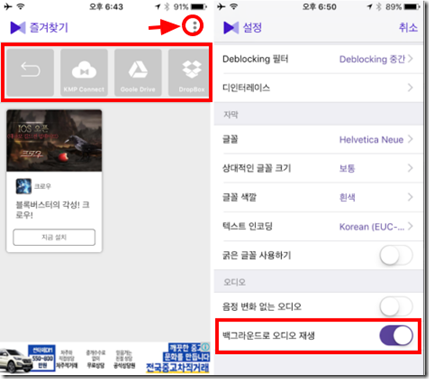
Task: Tap 상대적인 글꼴 크기 label
Action: click(257, 168)
